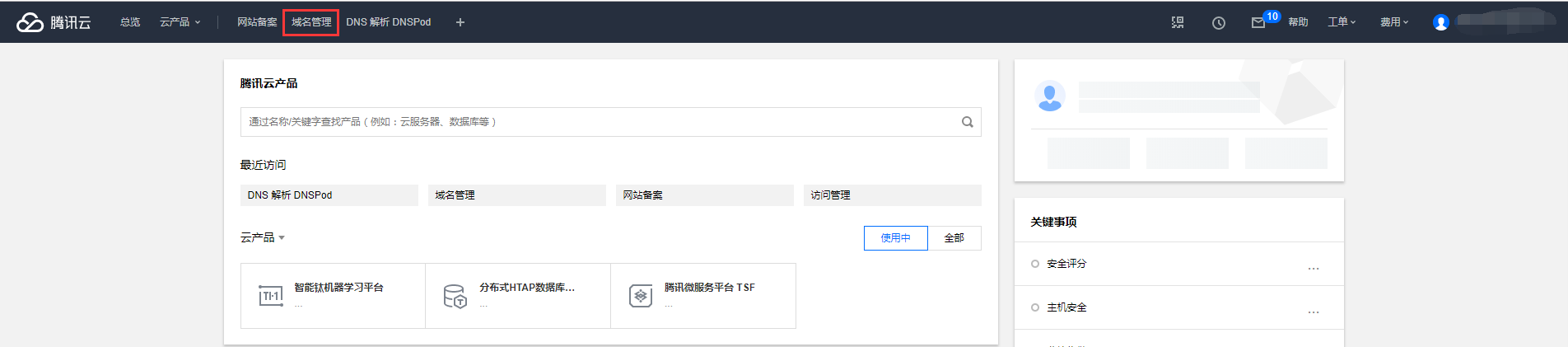
Task: Expand the 费用 dropdown menu
Action: click(x=1394, y=22)
